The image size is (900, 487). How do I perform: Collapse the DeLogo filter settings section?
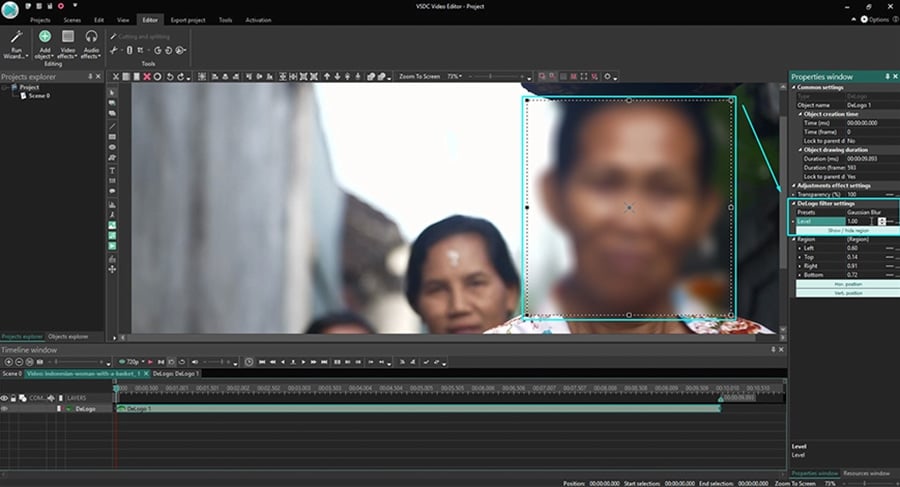point(794,203)
